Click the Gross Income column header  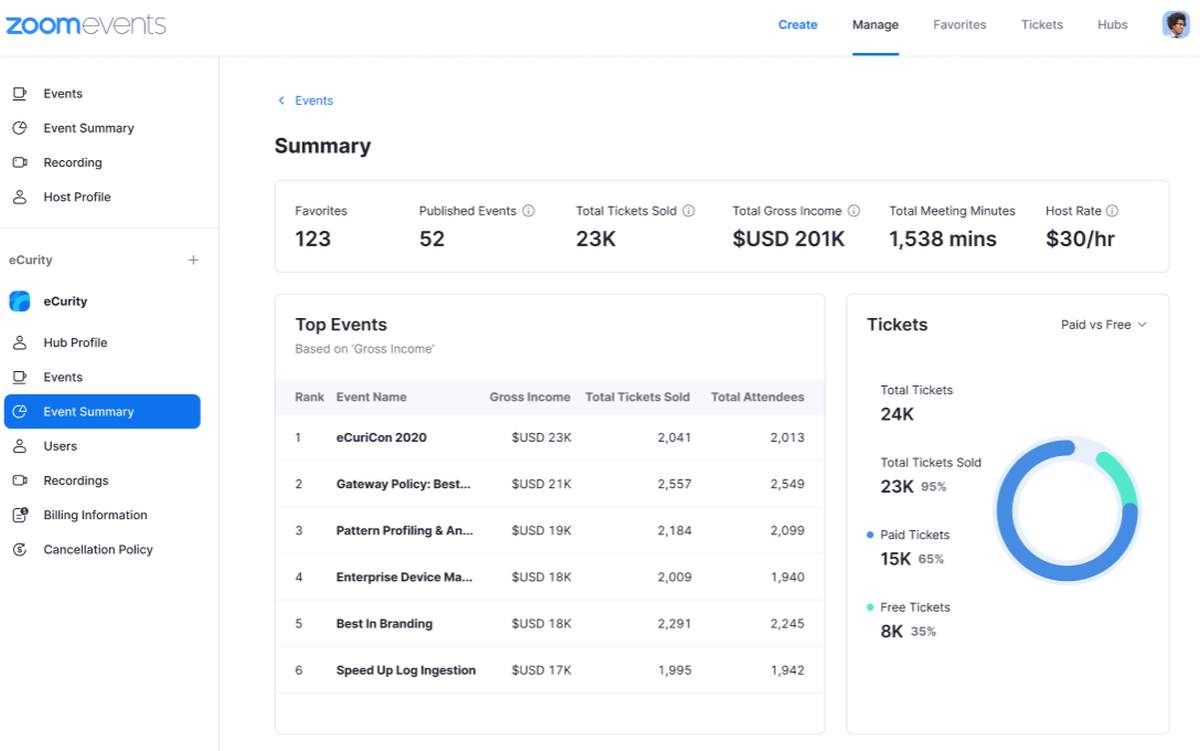[530, 397]
